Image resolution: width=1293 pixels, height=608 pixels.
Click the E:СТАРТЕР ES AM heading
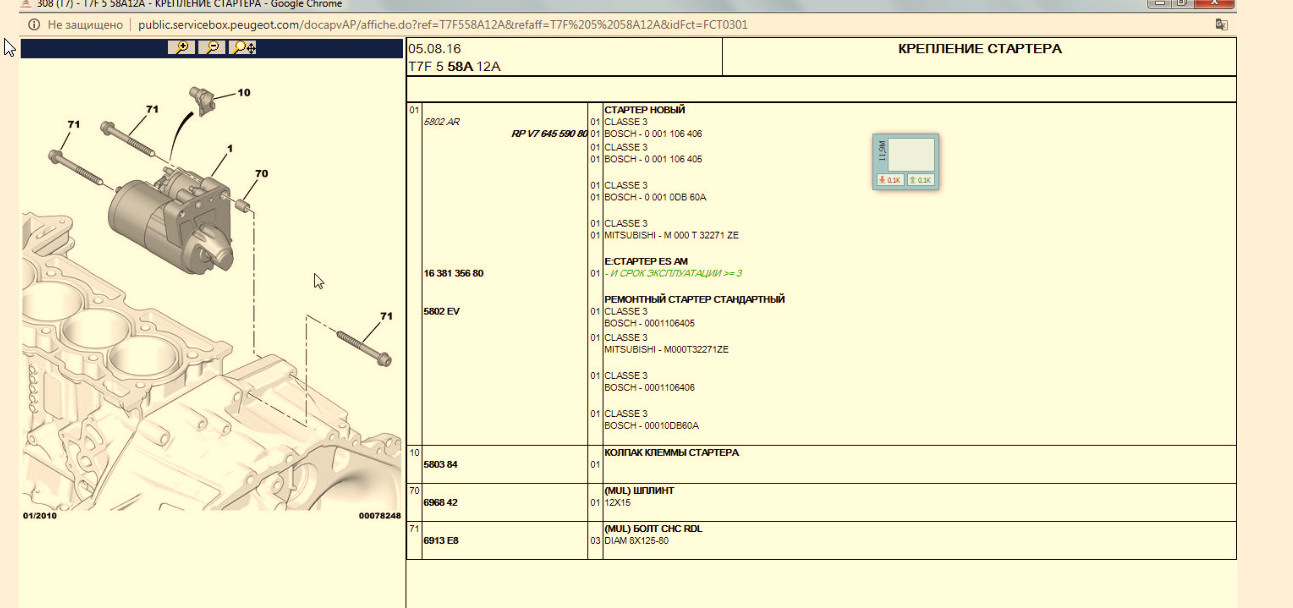point(646,261)
